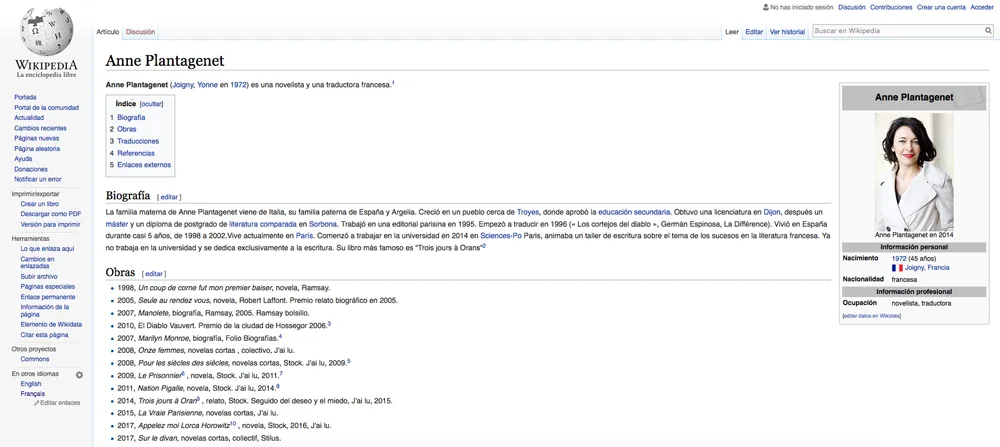Open the Ayuda link

coord(23,159)
